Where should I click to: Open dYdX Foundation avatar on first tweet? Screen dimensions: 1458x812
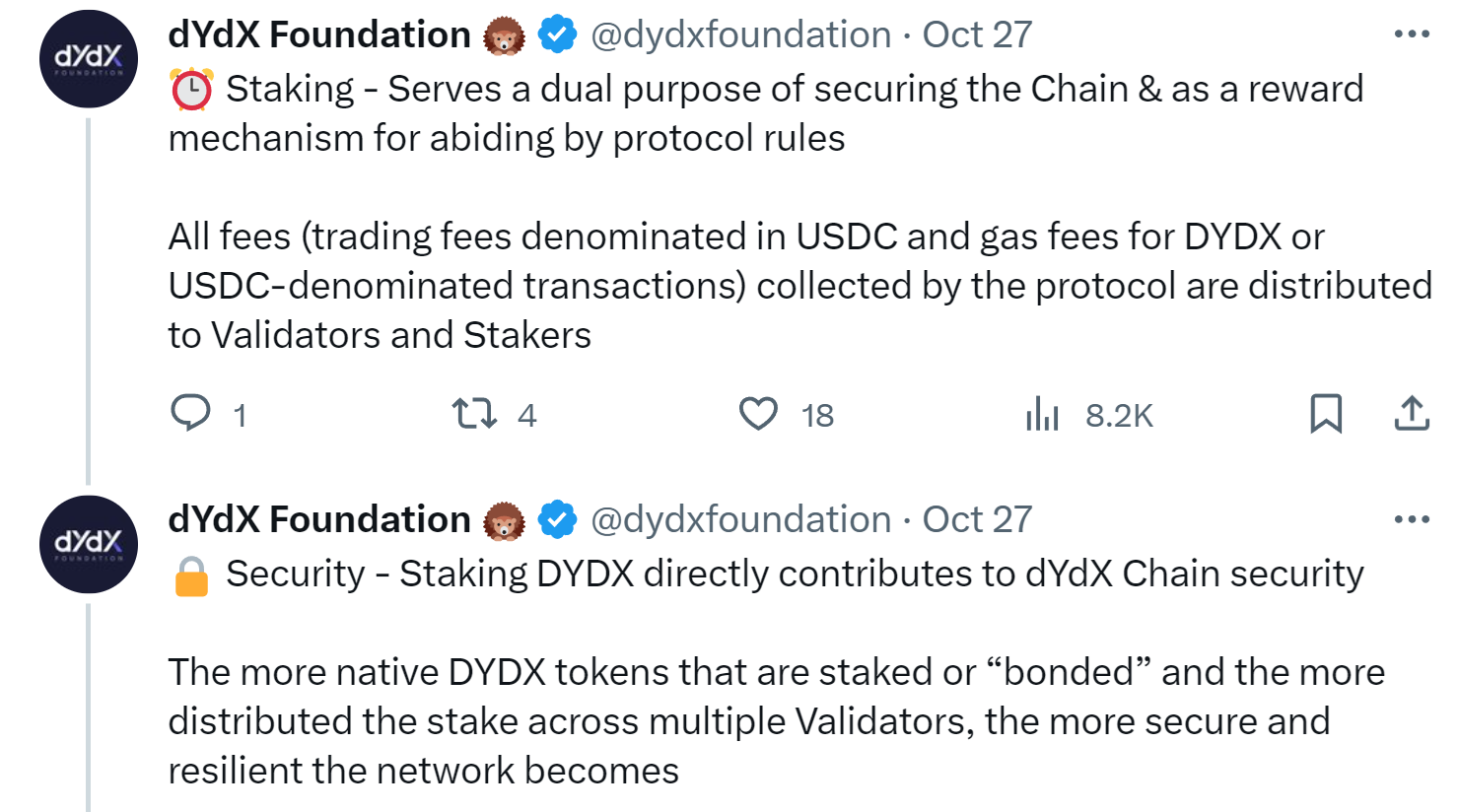pos(89,59)
